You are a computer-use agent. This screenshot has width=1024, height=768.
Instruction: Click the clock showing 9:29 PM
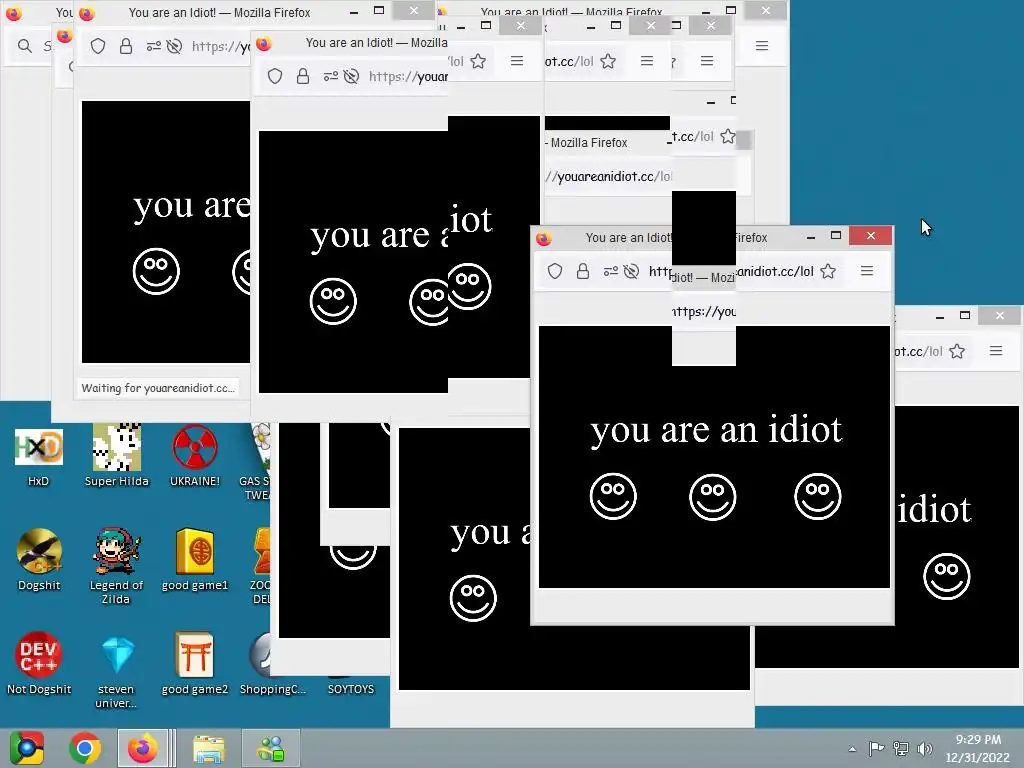pyautogui.click(x=978, y=748)
